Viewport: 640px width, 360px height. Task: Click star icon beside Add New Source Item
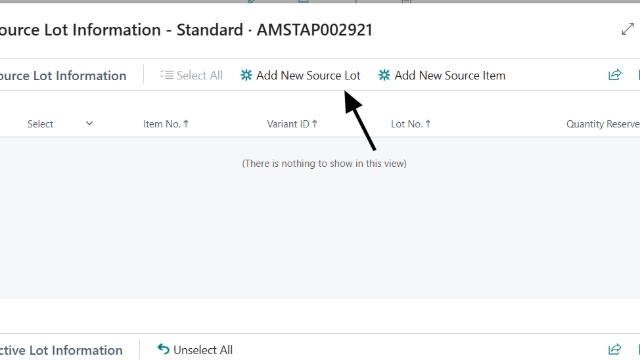[384, 75]
